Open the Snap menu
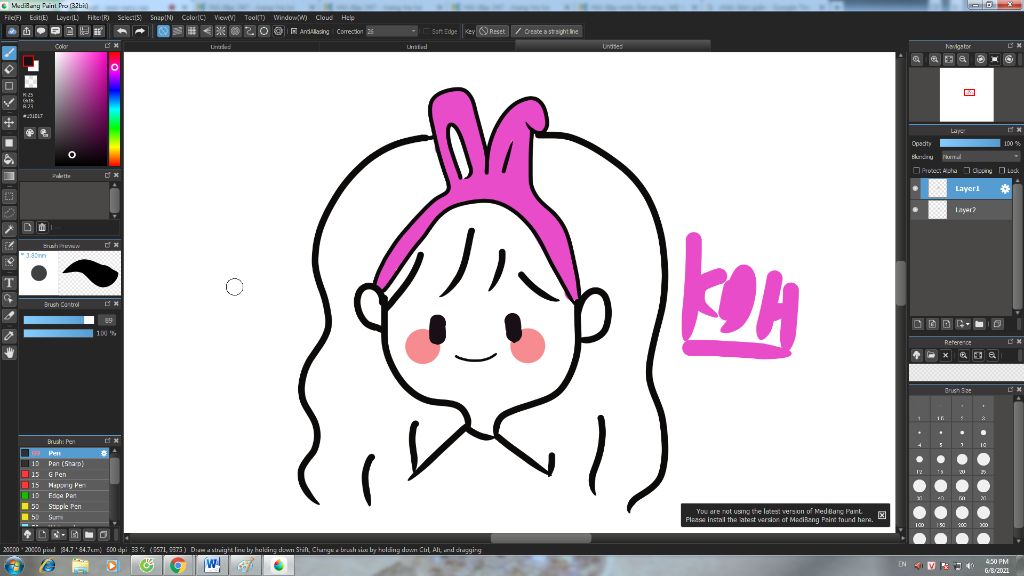The image size is (1024, 576). point(161,18)
